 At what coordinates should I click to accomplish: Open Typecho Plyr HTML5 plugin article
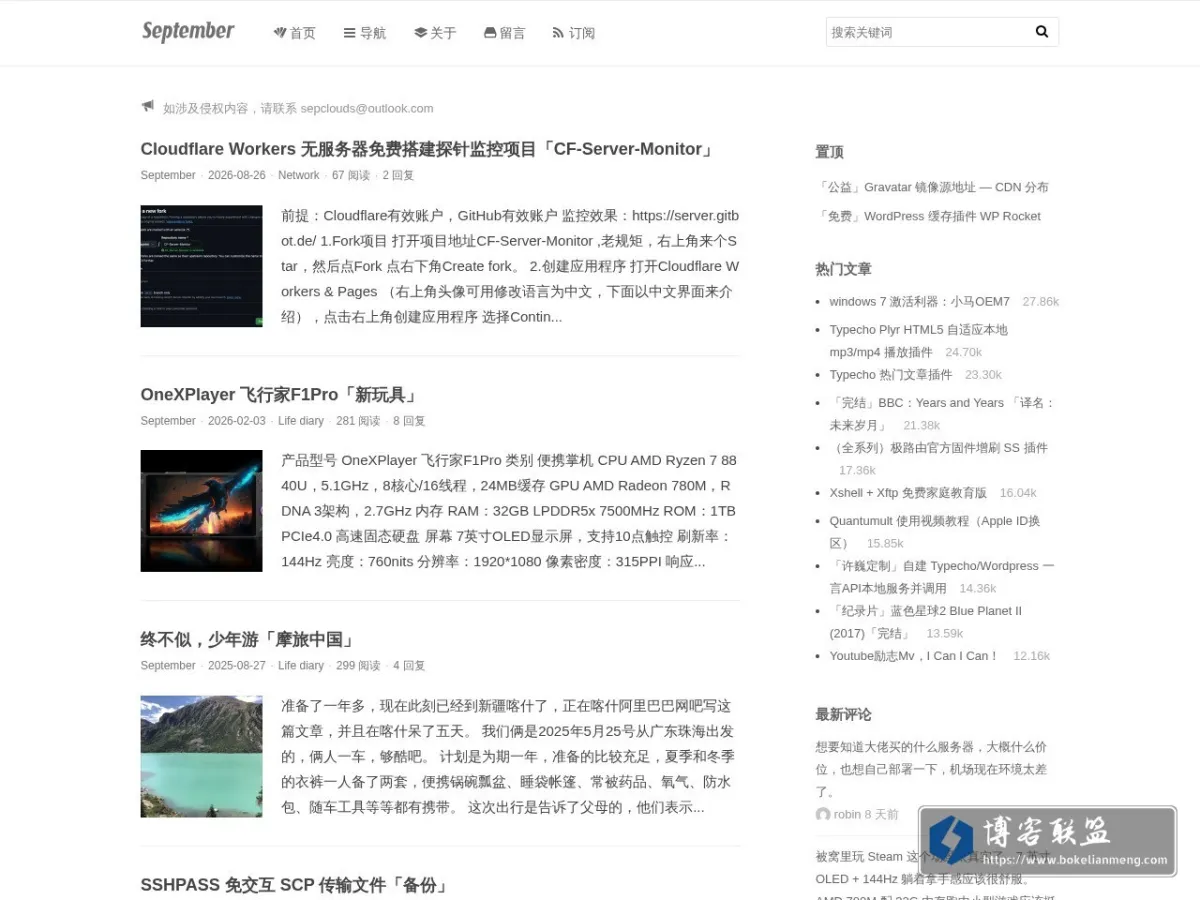918,341
